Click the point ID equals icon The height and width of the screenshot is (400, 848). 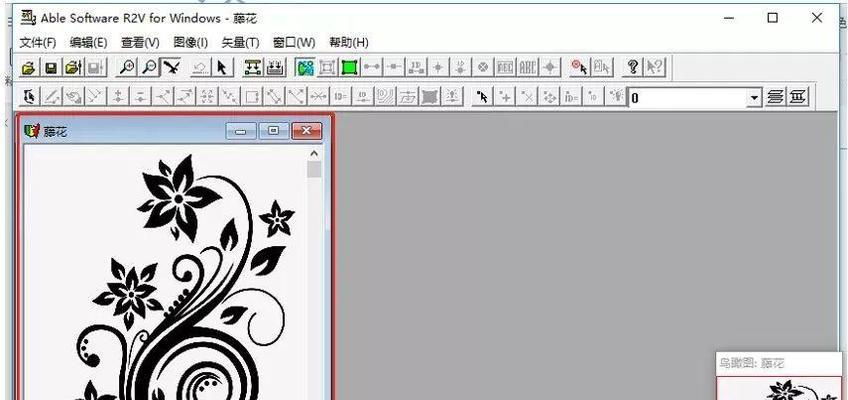click(571, 97)
